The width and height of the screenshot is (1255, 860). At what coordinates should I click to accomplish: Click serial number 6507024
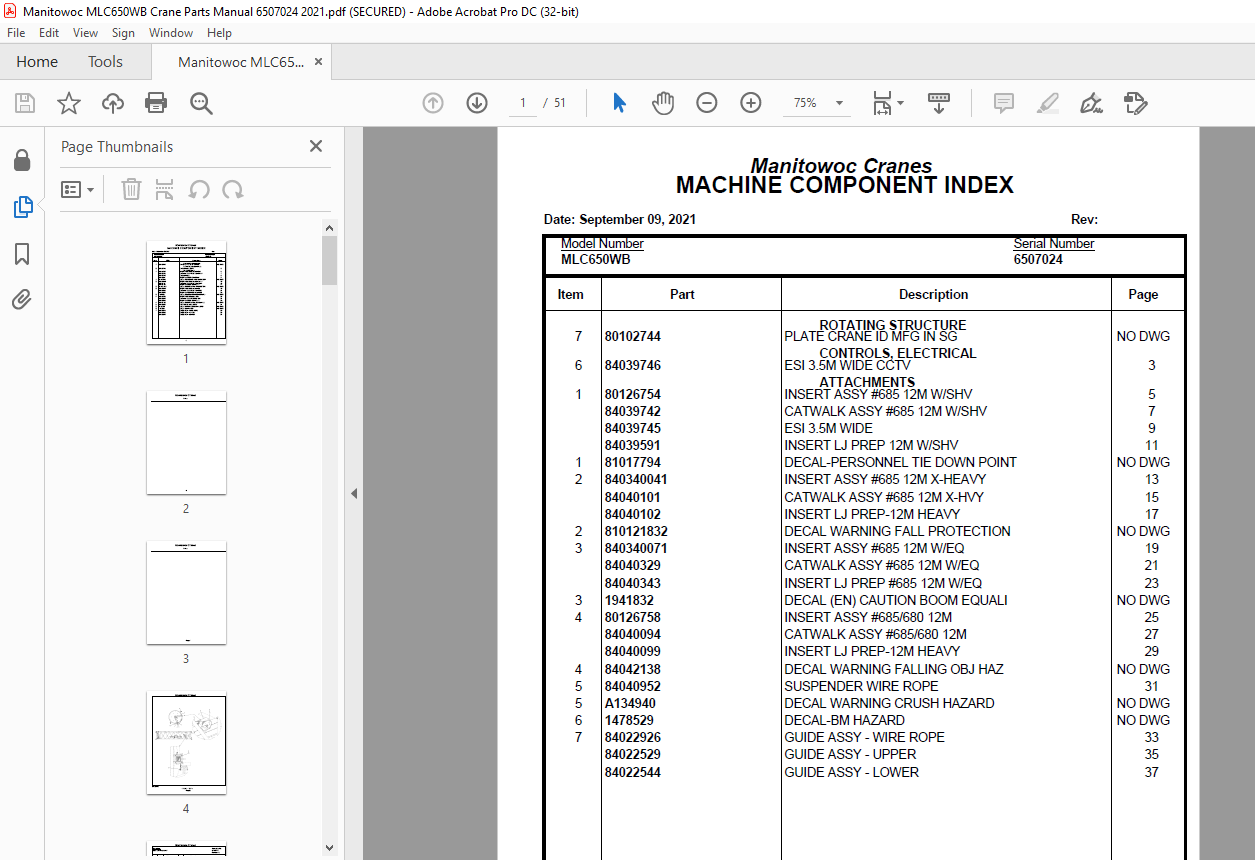(1038, 259)
